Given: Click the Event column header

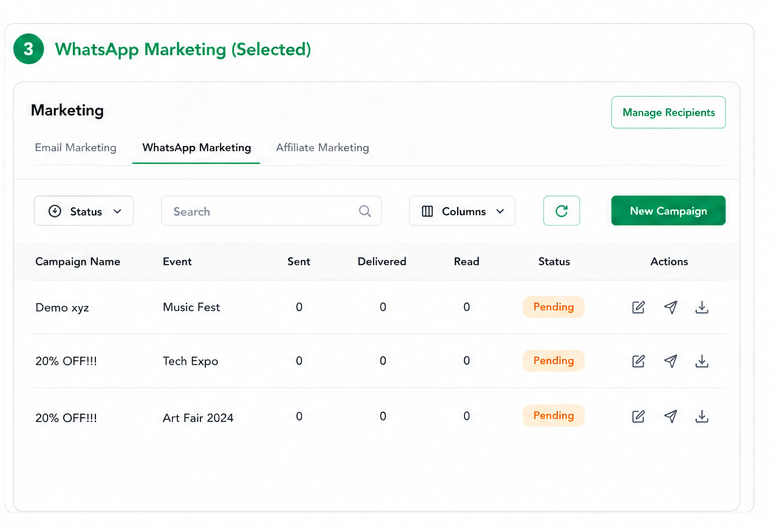Looking at the screenshot, I should click(177, 261).
